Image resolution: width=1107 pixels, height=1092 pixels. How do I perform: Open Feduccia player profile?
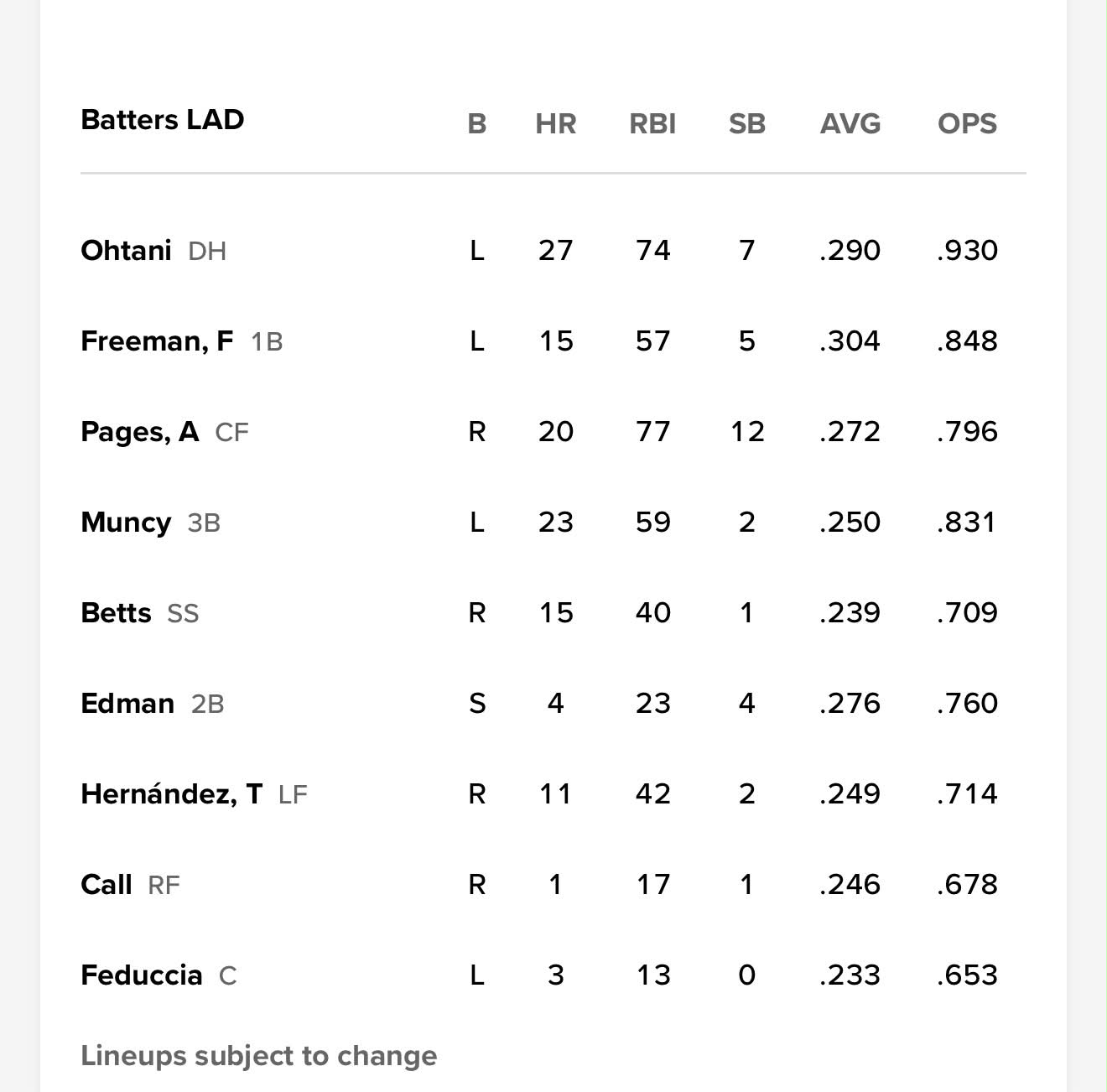tap(142, 975)
